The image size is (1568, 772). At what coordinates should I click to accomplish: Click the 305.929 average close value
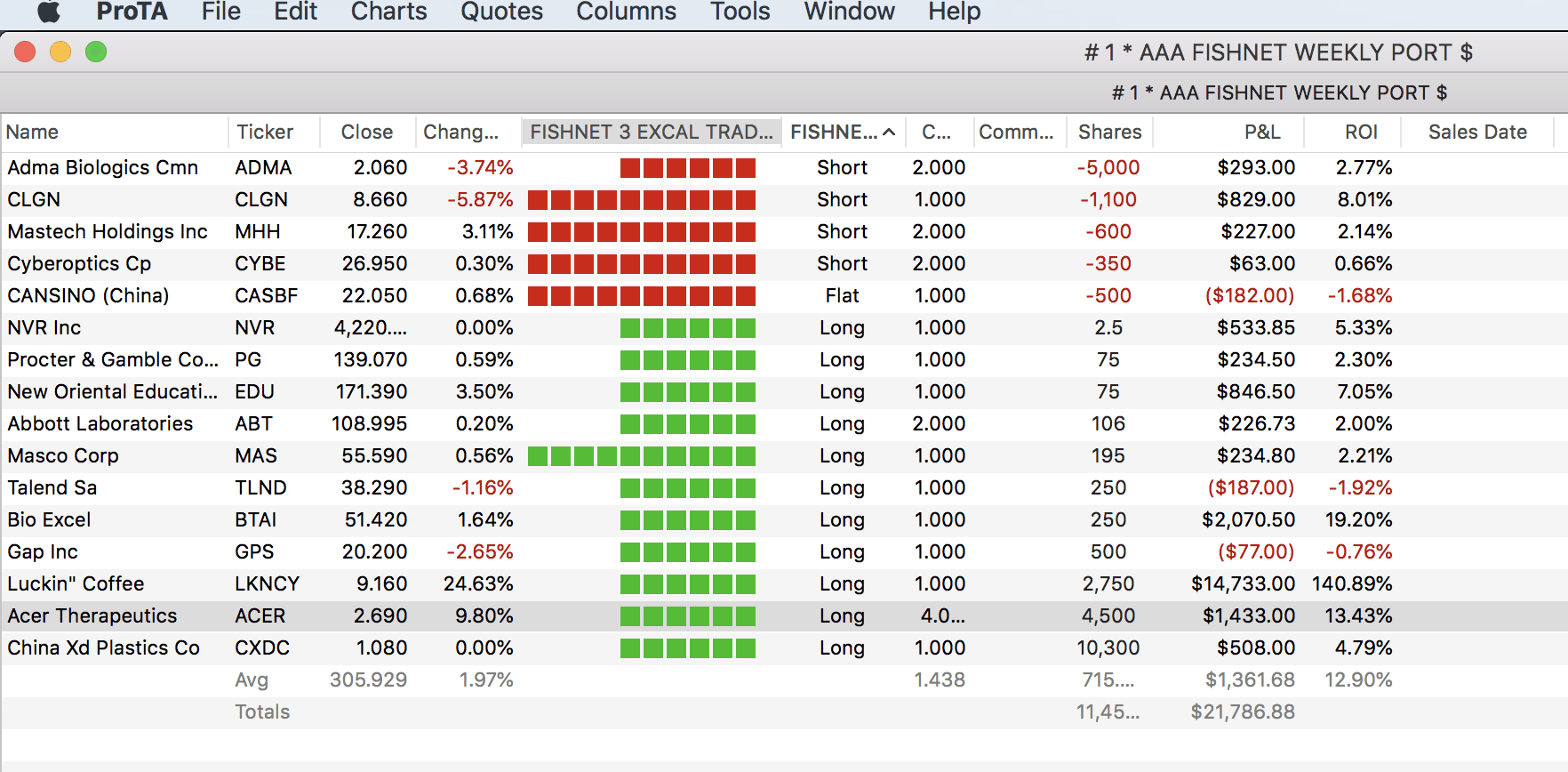[368, 680]
